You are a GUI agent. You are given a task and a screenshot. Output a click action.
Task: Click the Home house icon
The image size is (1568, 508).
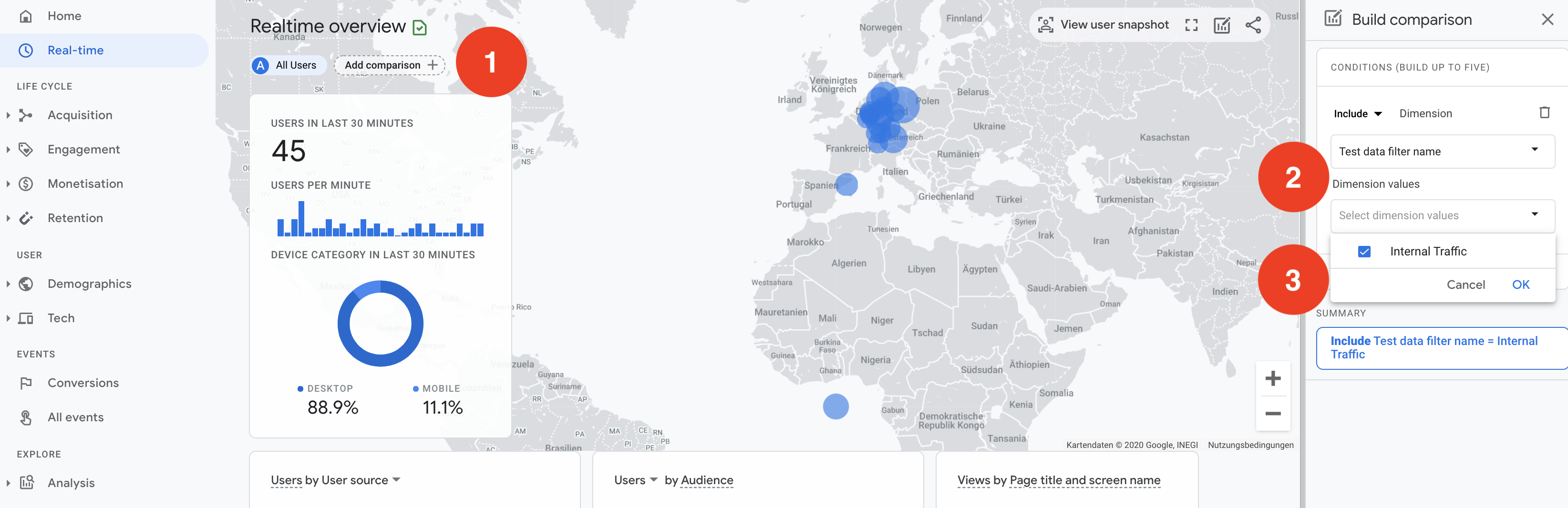click(x=26, y=16)
